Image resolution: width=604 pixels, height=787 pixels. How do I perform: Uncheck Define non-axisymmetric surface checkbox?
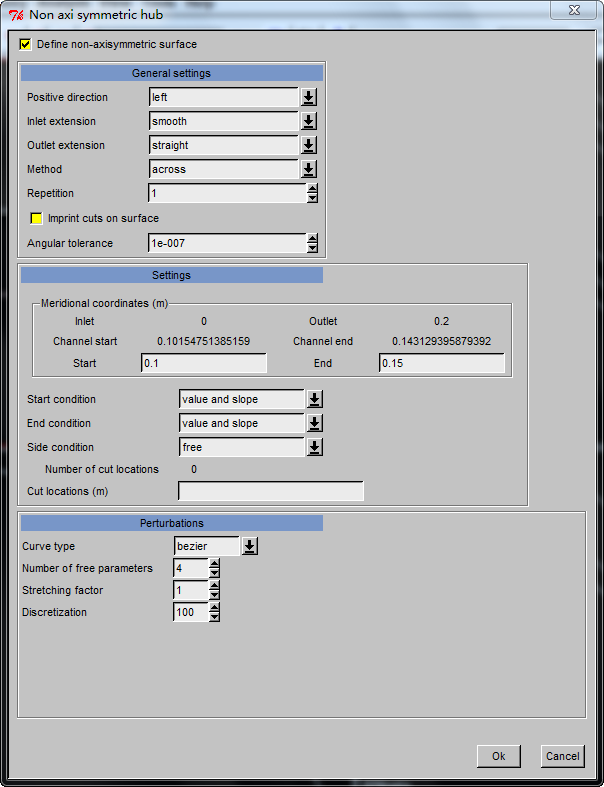(25, 44)
